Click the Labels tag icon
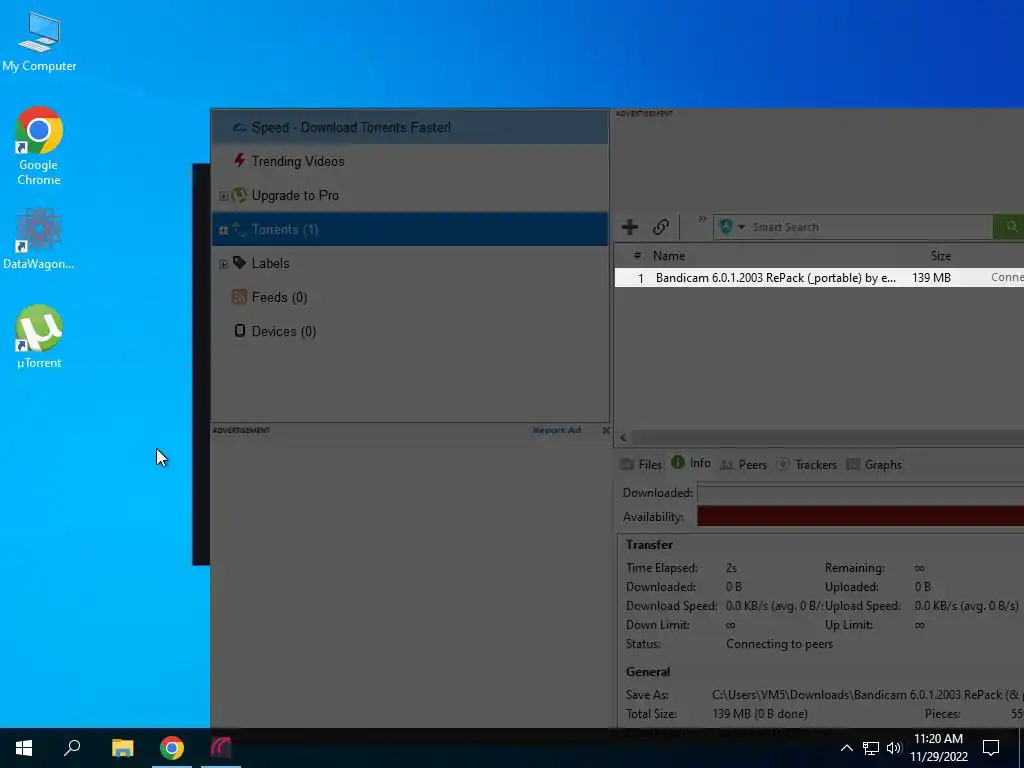 tap(240, 263)
